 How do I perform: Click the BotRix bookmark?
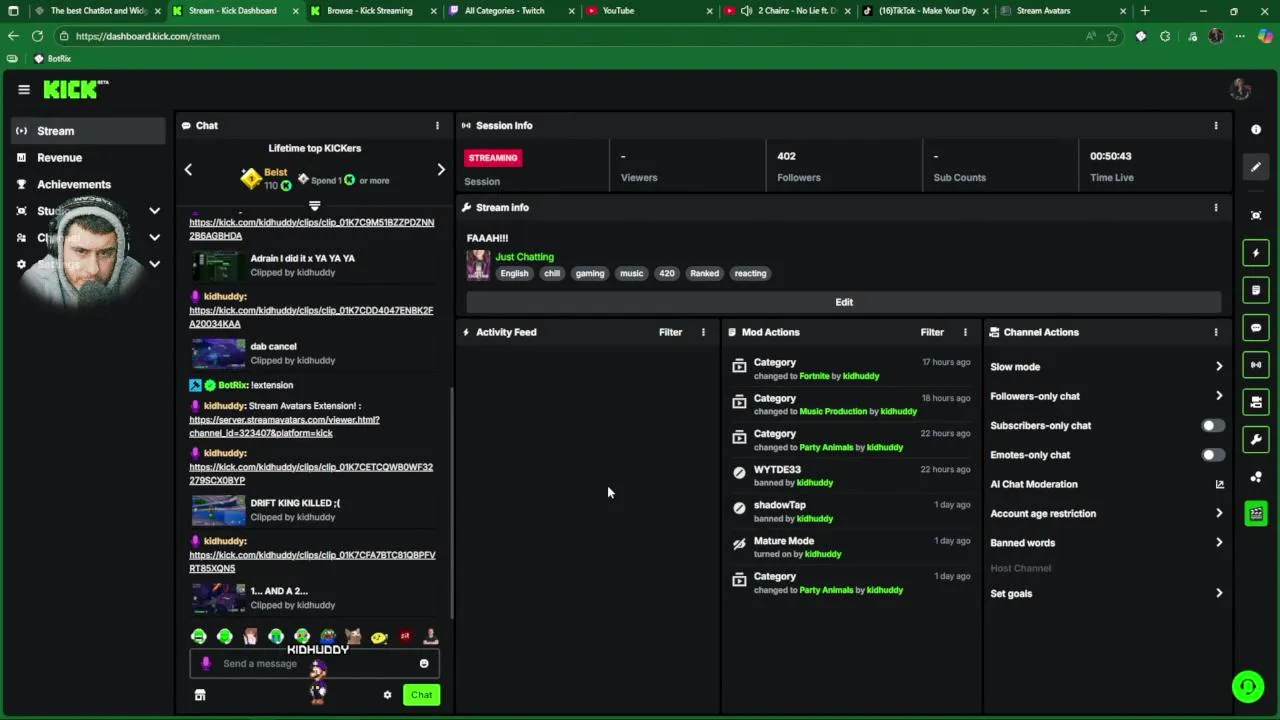pyautogui.click(x=52, y=59)
